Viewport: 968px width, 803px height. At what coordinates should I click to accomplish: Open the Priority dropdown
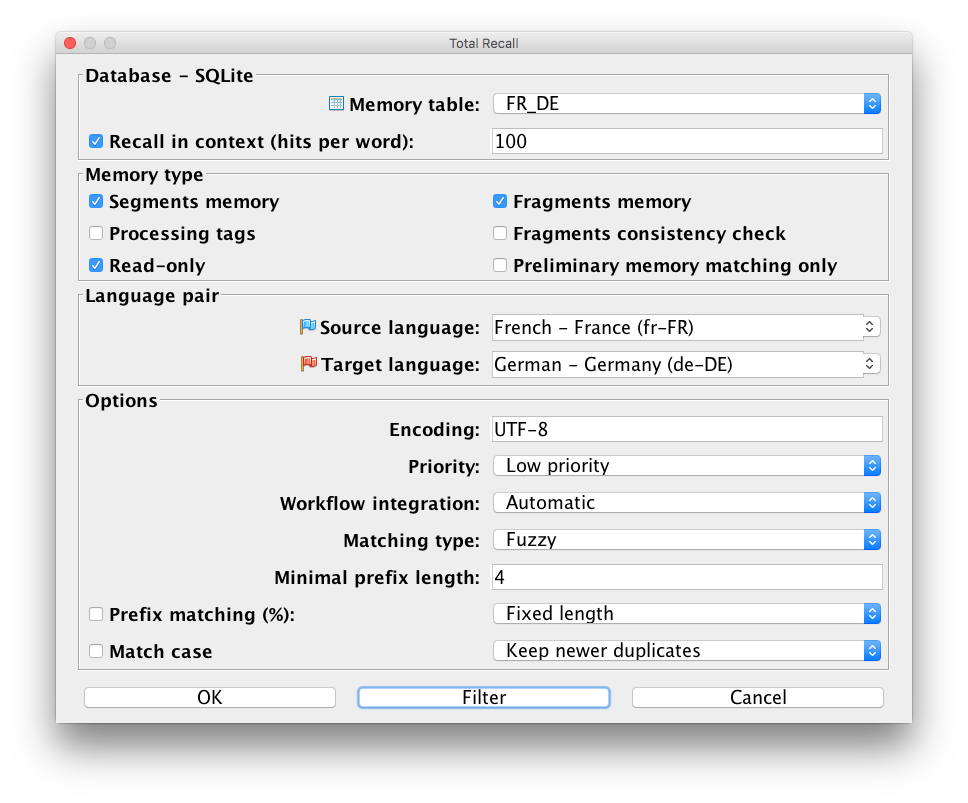[686, 465]
